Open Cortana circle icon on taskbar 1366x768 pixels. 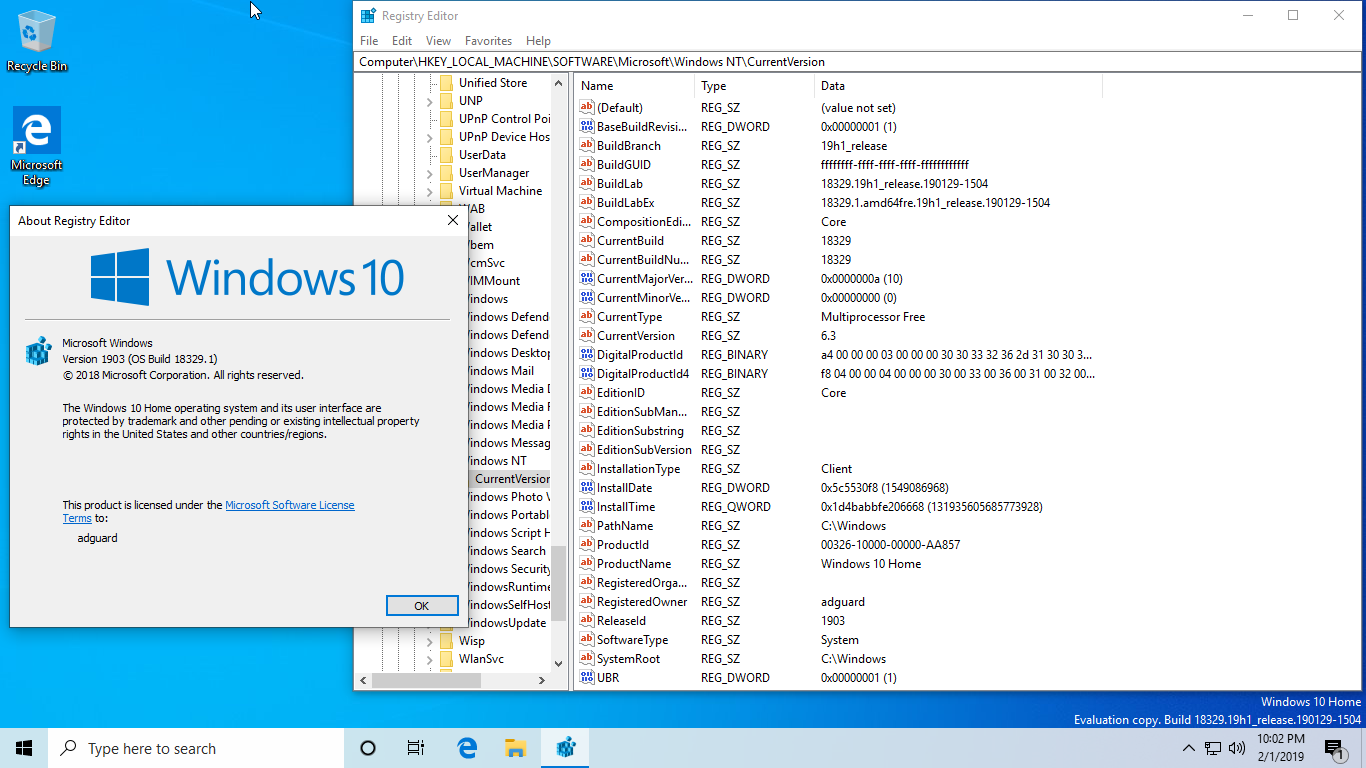(367, 748)
